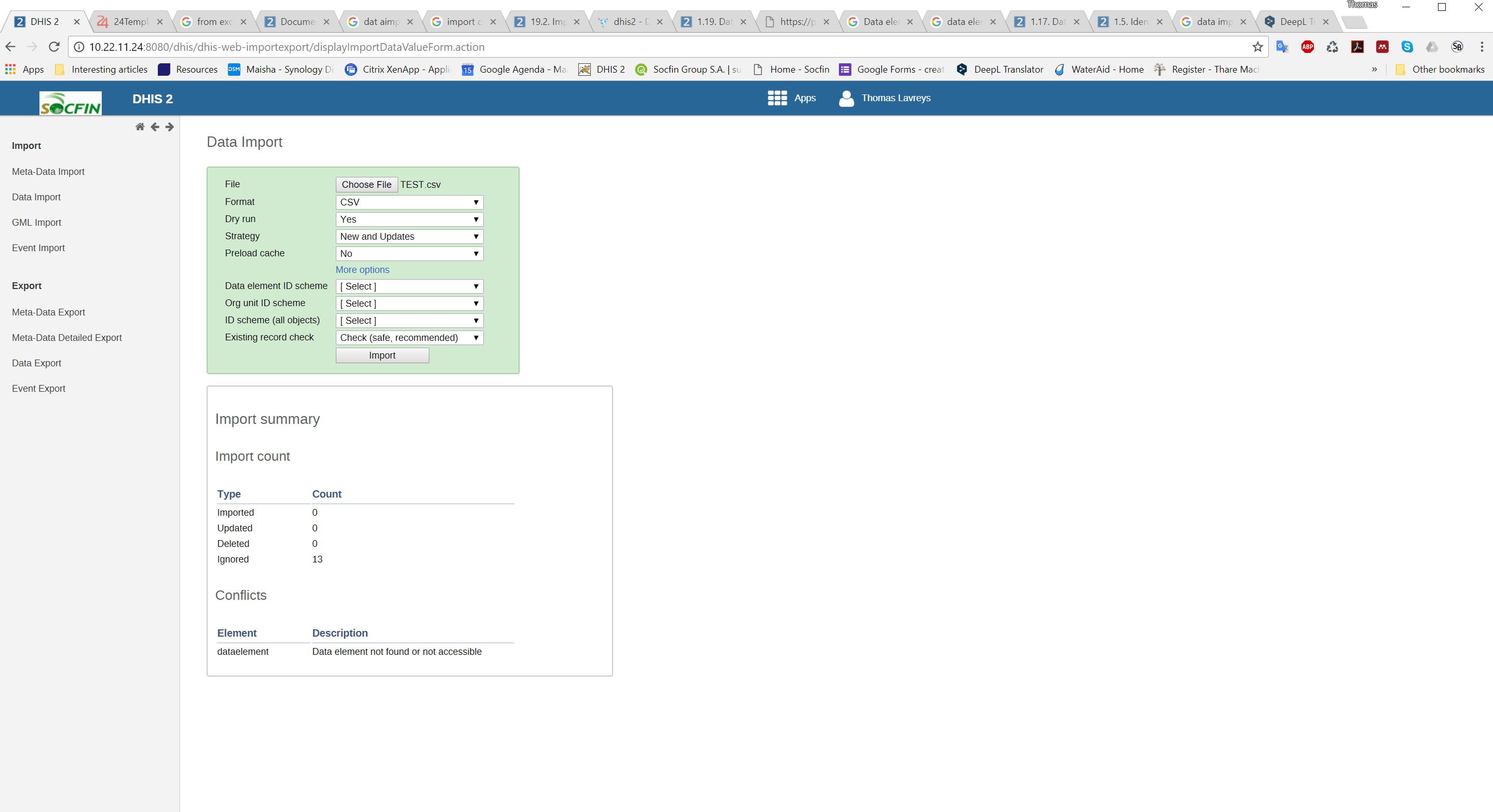Click the Skype extension icon
Viewport: 1493px width, 812px height.
tap(1407, 47)
